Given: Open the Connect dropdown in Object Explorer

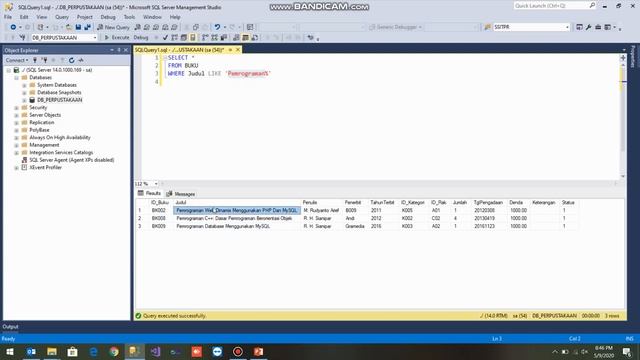Looking at the screenshot, I should [17, 60].
